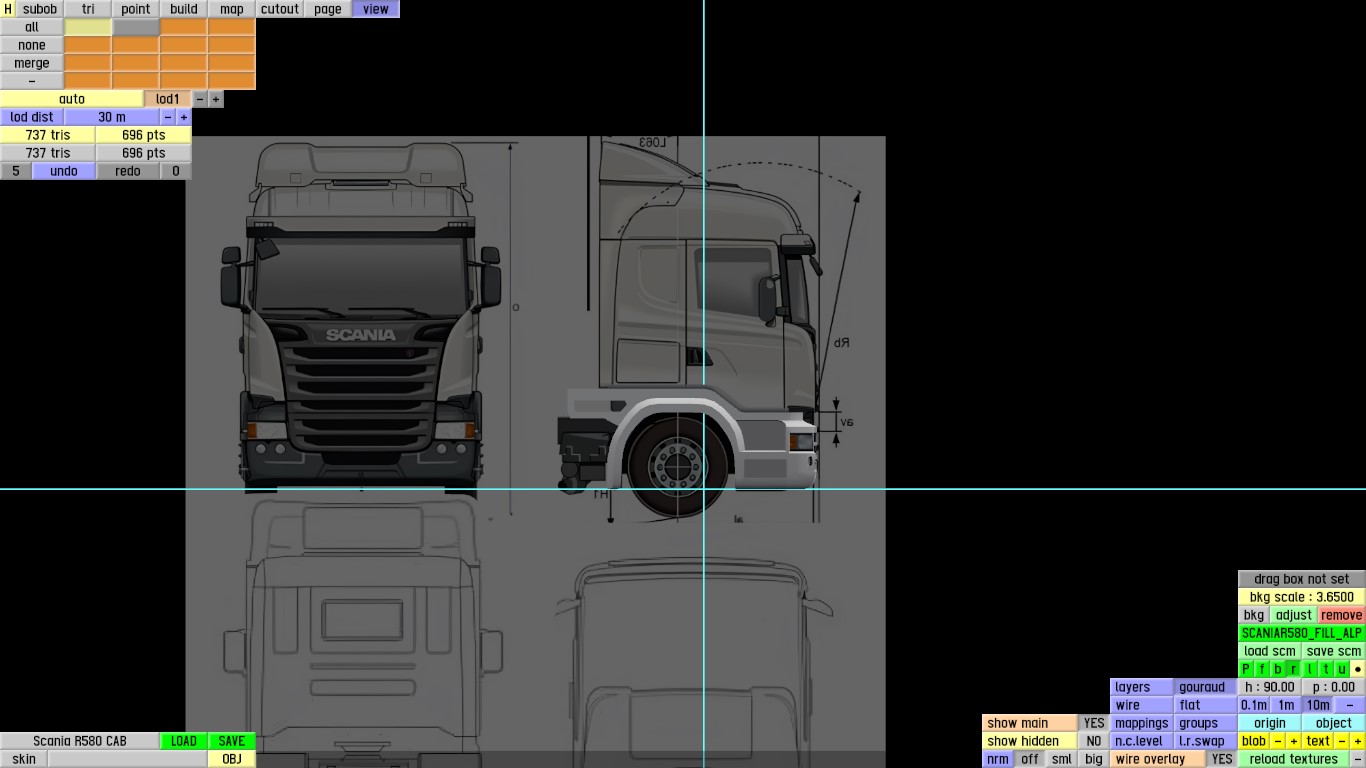The width and height of the screenshot is (1366, 768).
Task: Increase blob size with its plus
Action: tap(1294, 741)
